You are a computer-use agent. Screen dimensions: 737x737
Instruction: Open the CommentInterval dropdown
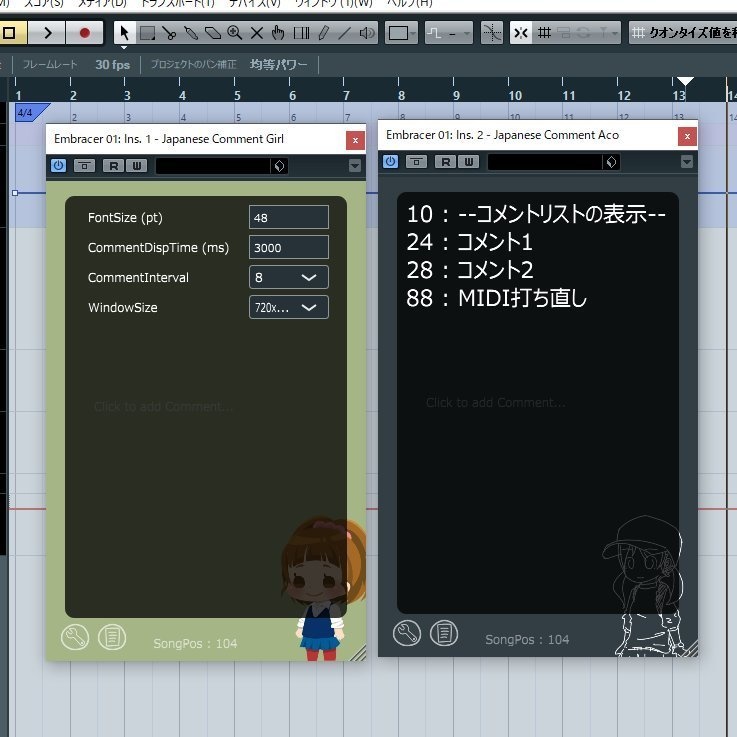[x=289, y=277]
